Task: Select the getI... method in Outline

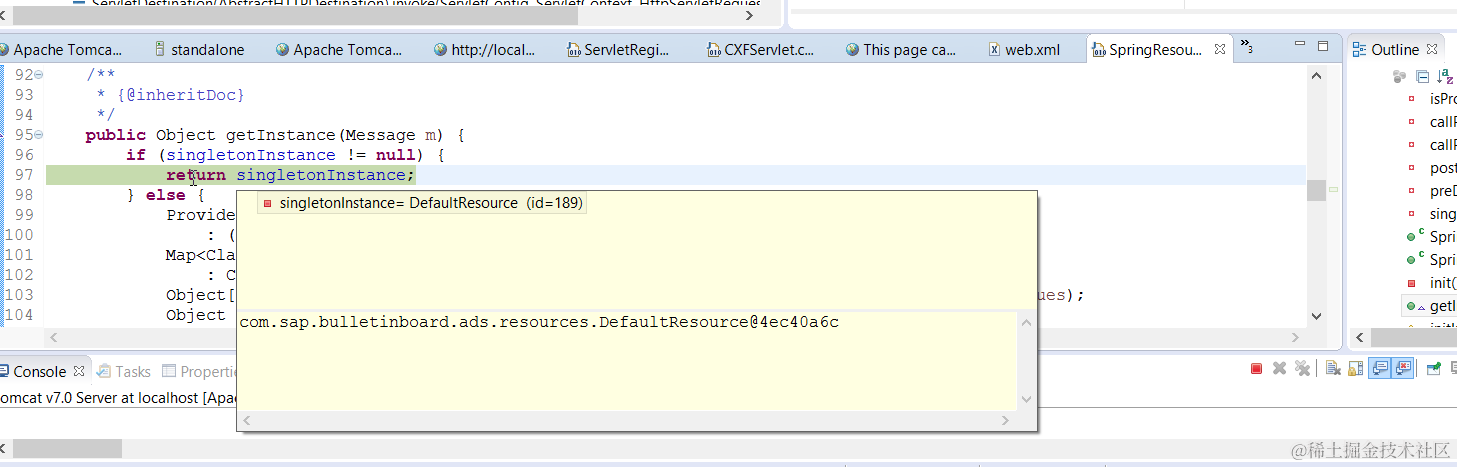Action: [1430, 306]
